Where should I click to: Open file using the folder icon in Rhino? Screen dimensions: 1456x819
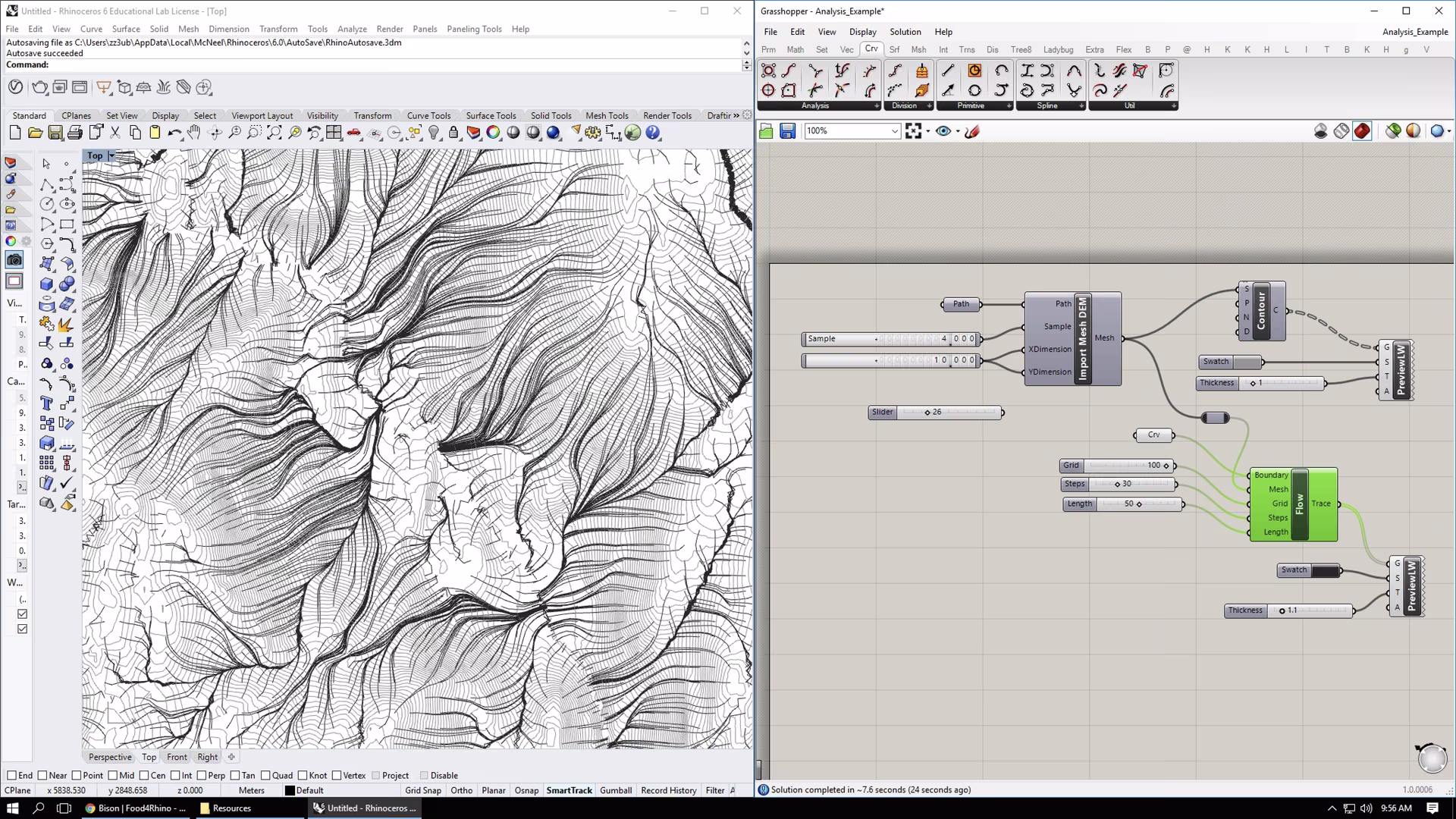click(x=35, y=133)
